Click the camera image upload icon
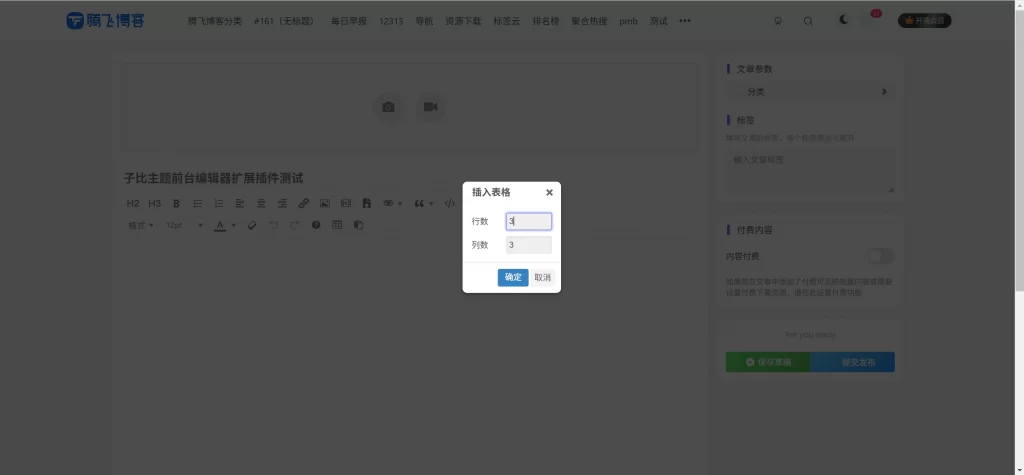Viewport: 1024px width, 475px height. click(388, 107)
